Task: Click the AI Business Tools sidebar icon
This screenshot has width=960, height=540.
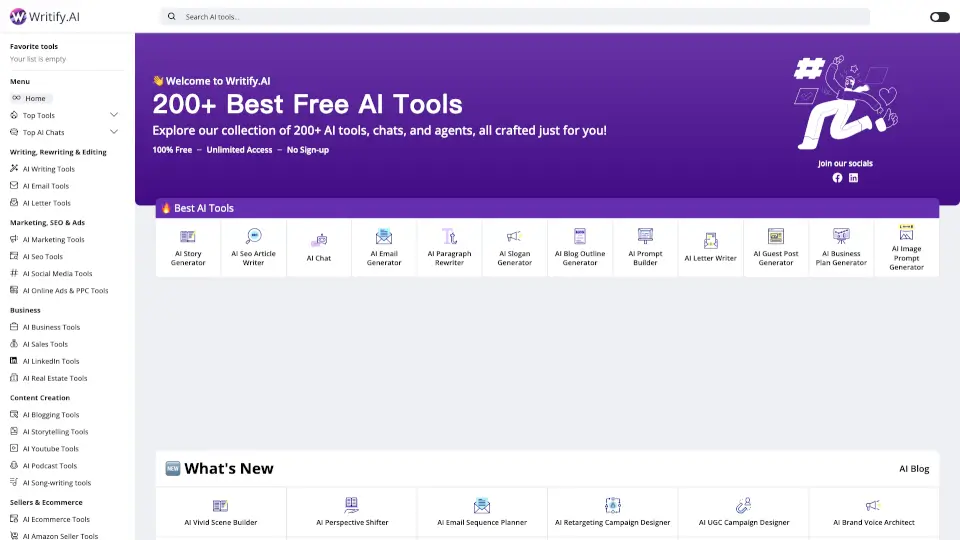Action: pos(14,327)
